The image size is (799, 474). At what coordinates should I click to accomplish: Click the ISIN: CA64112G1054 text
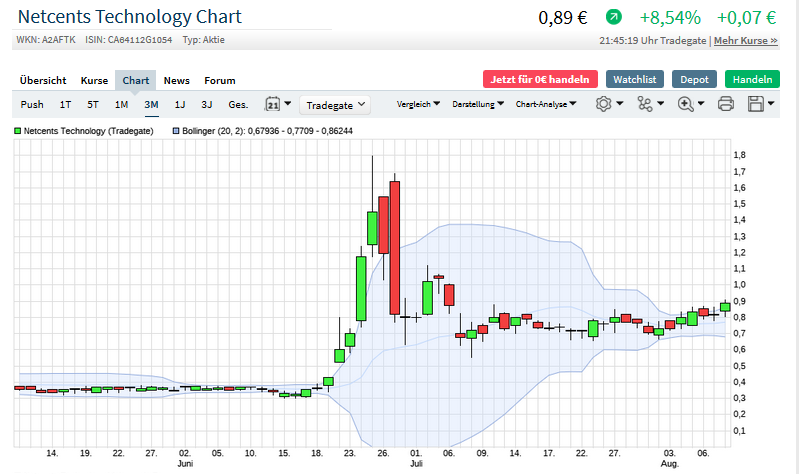[128, 40]
